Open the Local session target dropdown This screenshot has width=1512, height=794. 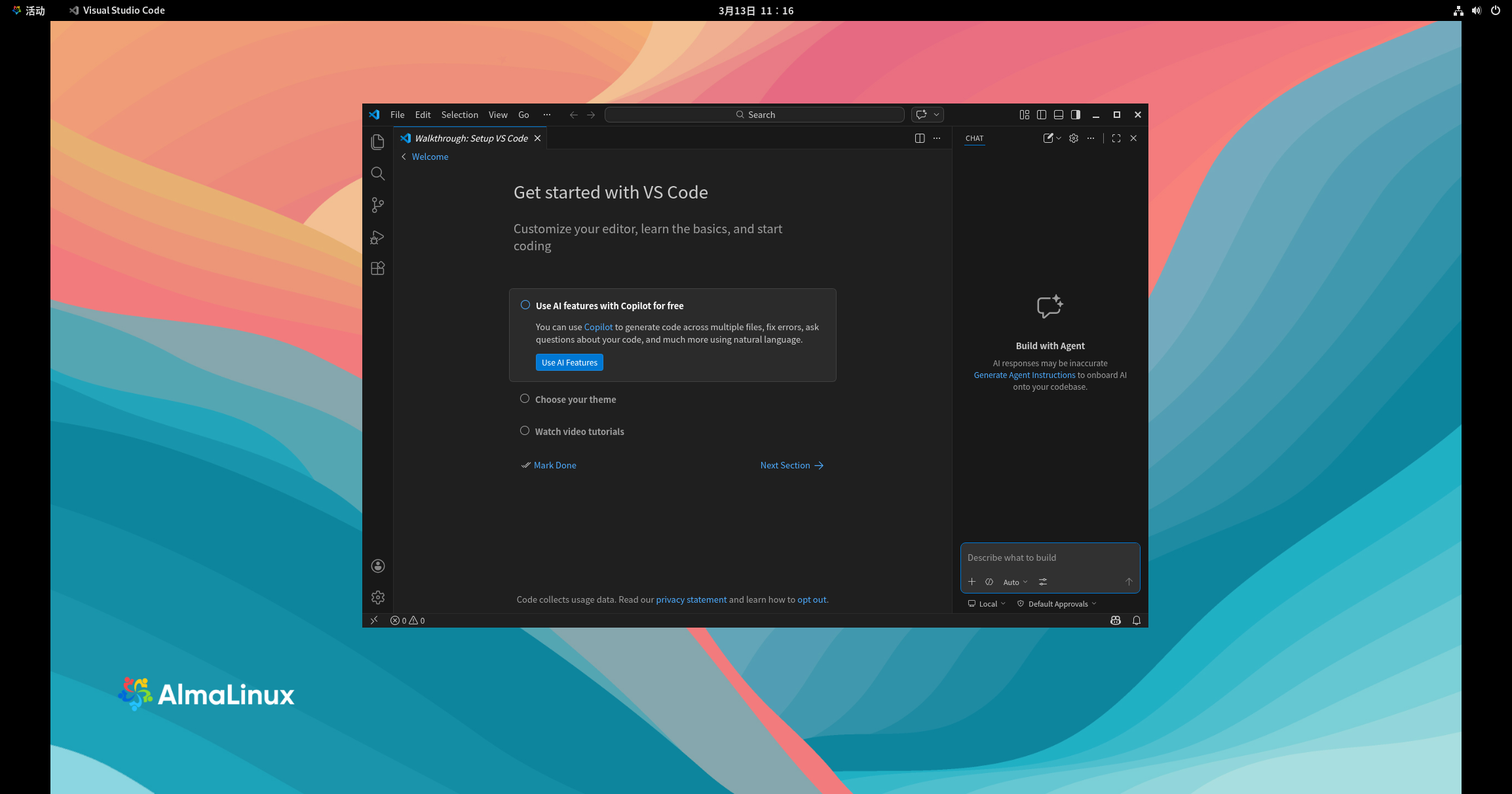click(987, 604)
